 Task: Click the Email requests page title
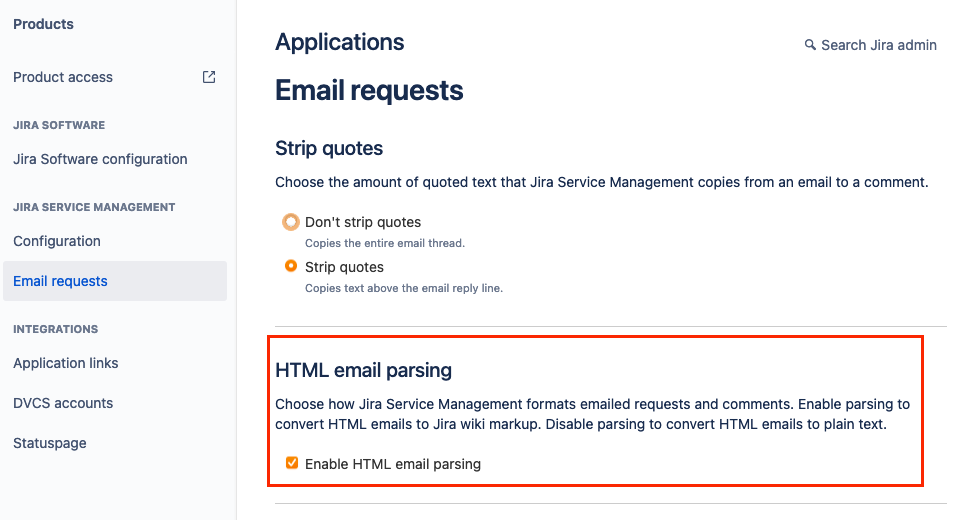click(369, 90)
